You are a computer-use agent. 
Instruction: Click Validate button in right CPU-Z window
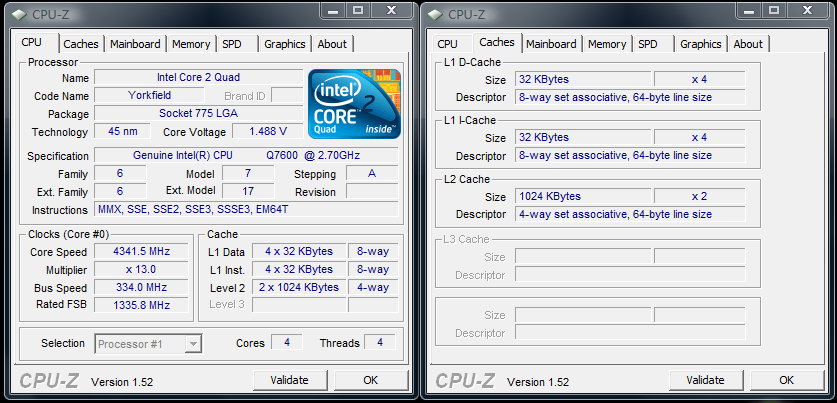click(x=706, y=380)
